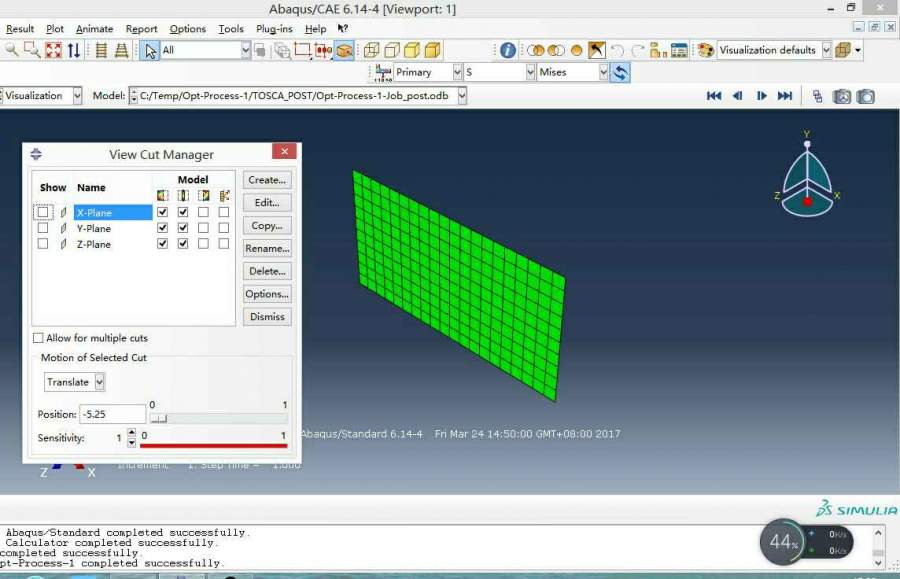This screenshot has height=579, width=900.
Task: Turn on perspective ladder icon
Action: [x=122, y=50]
